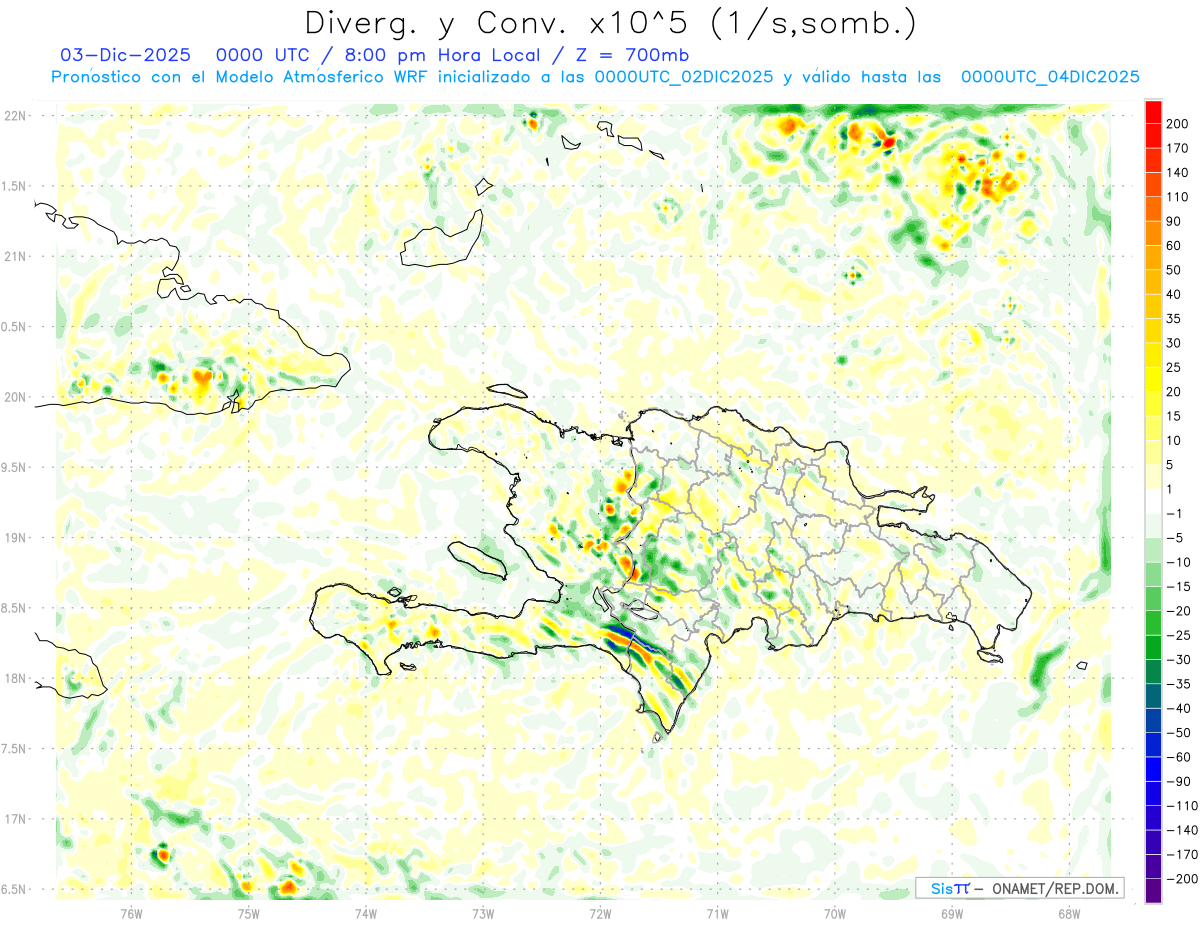This screenshot has width=1200, height=927.
Task: Click the 20N latitude axis label
Action: click(15, 397)
